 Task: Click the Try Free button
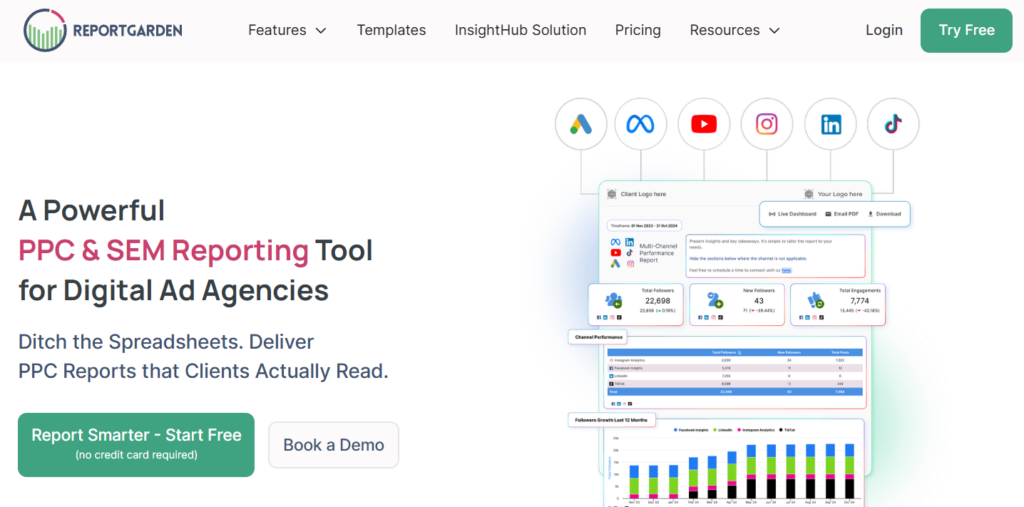[967, 30]
